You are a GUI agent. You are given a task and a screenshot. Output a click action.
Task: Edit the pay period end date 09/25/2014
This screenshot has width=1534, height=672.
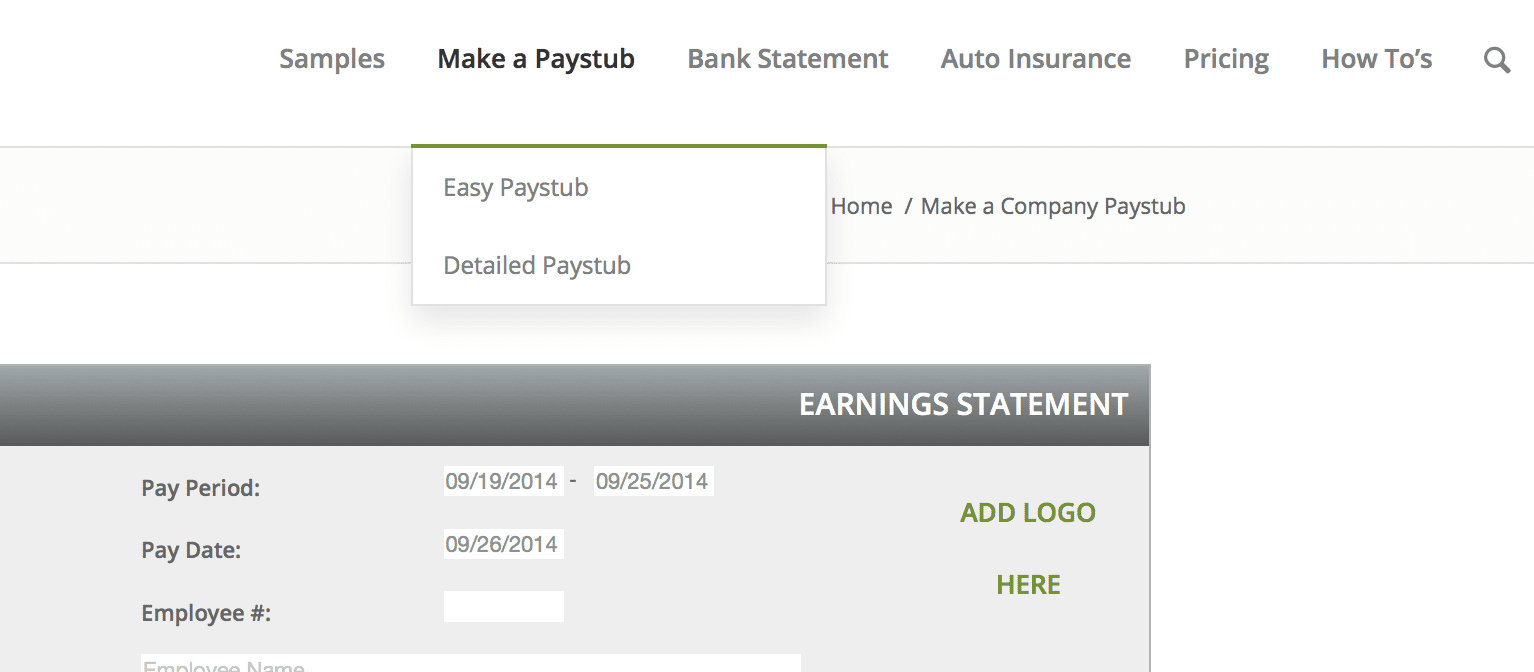[653, 481]
